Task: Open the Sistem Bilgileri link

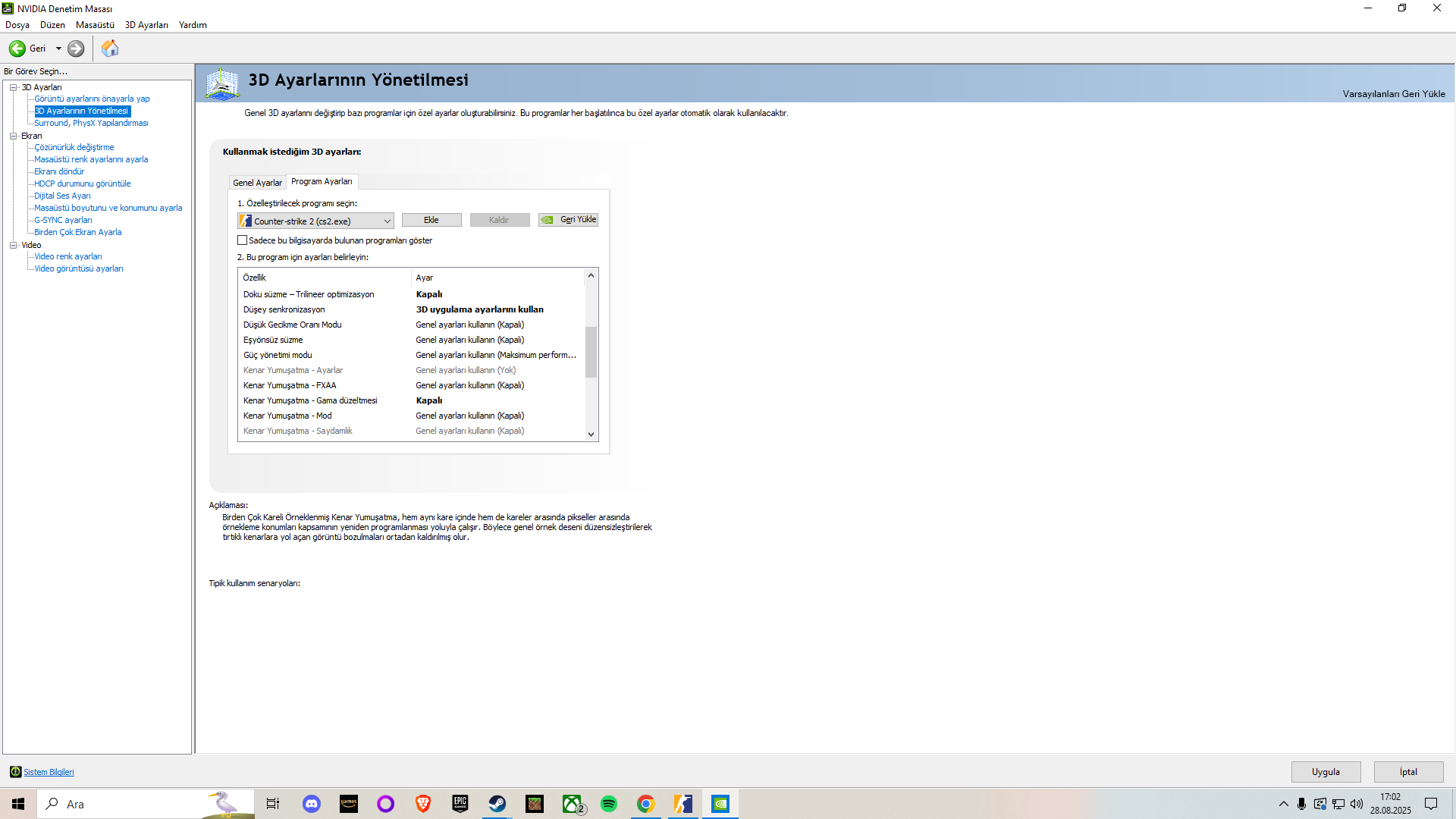Action: 49,772
